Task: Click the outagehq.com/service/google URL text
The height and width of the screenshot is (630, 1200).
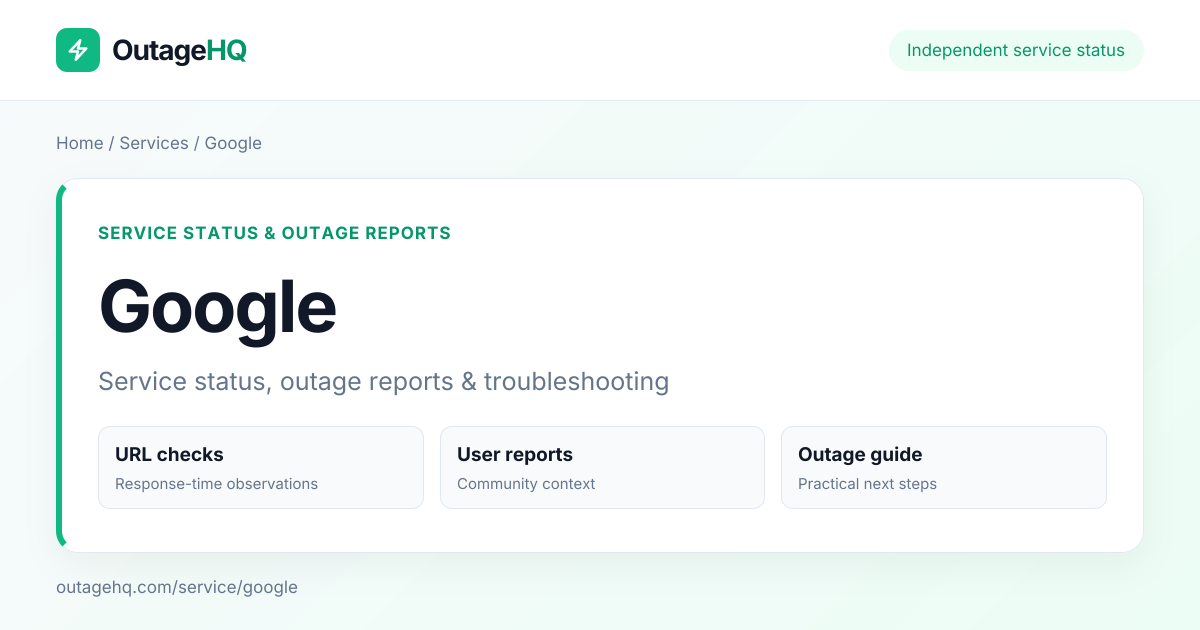Action: click(177, 587)
